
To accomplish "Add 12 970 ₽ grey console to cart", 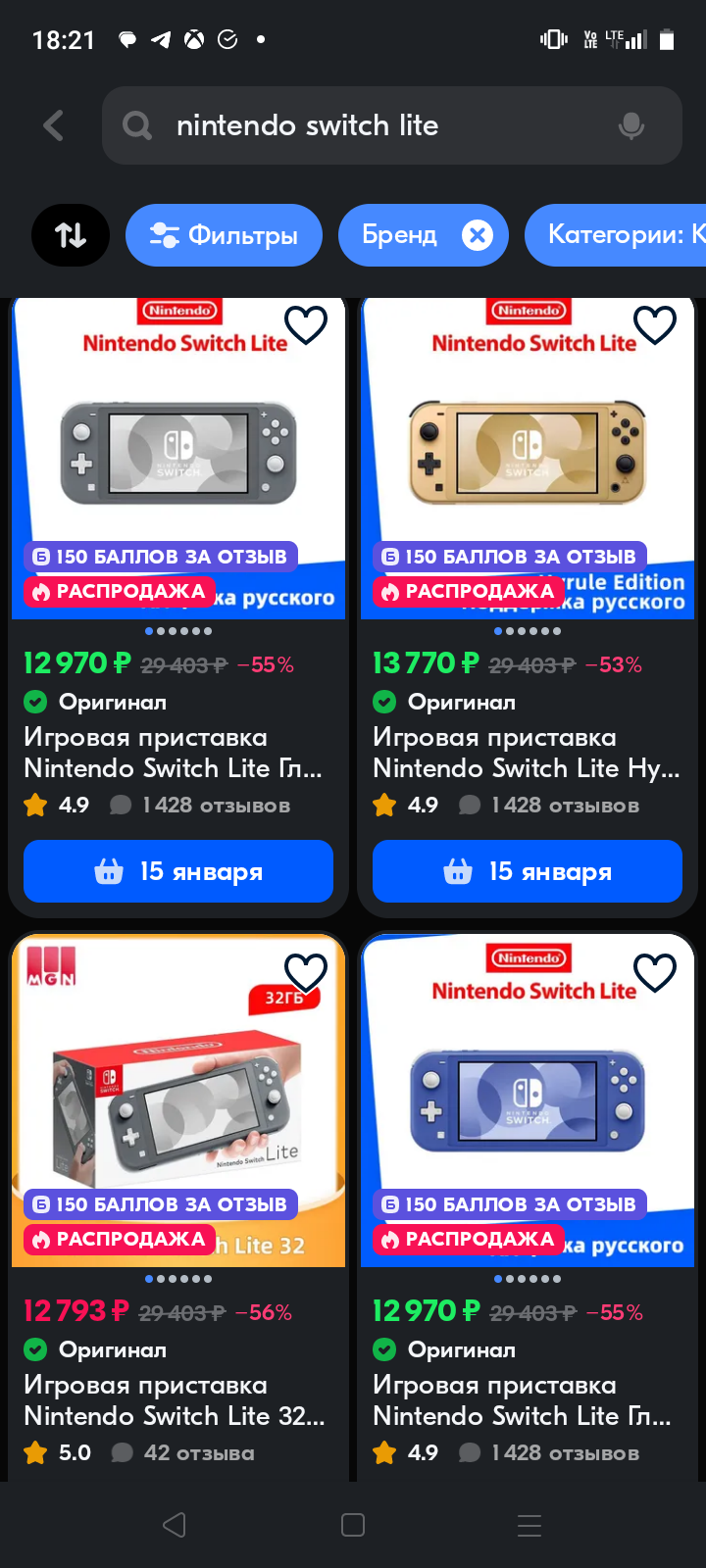I will click(178, 871).
